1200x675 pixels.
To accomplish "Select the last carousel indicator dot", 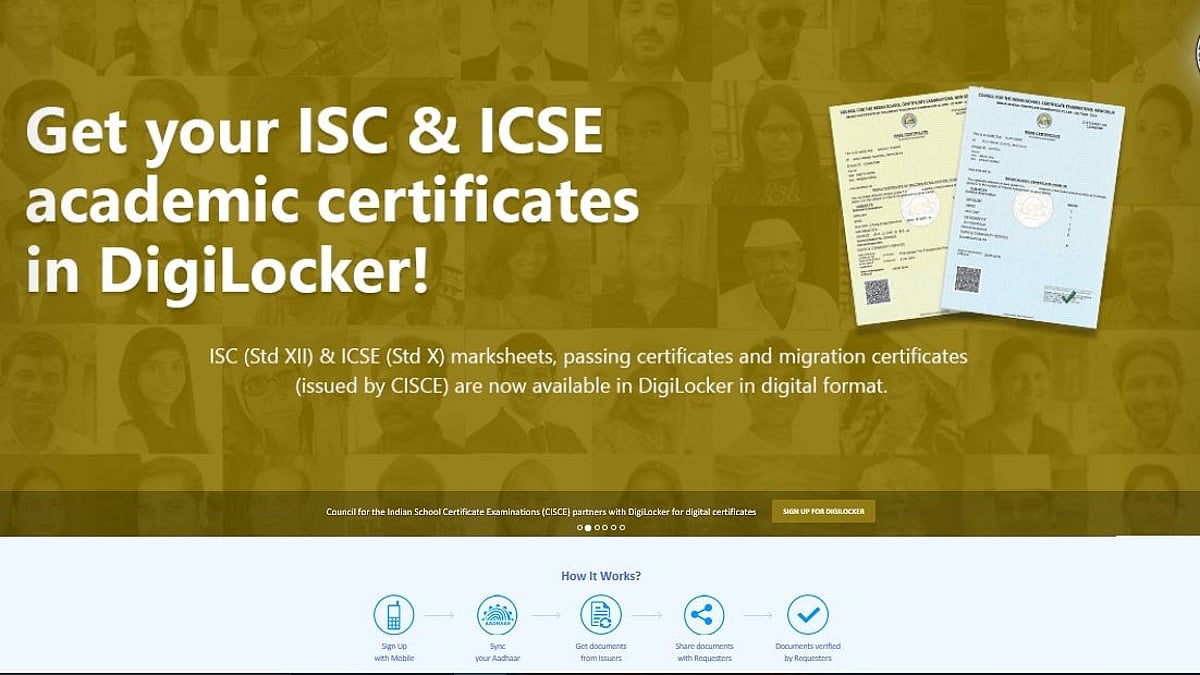I will pyautogui.click(x=622, y=528).
